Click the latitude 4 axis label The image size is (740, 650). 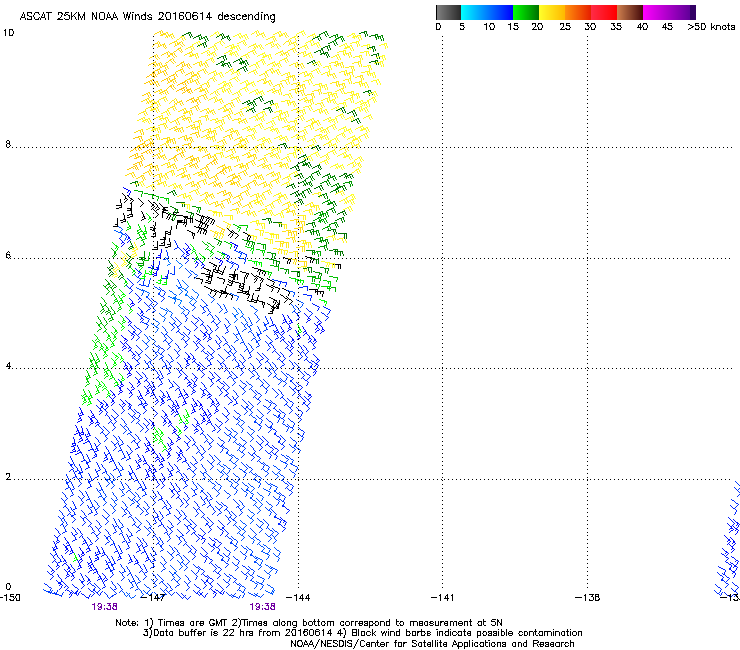(x=8, y=366)
